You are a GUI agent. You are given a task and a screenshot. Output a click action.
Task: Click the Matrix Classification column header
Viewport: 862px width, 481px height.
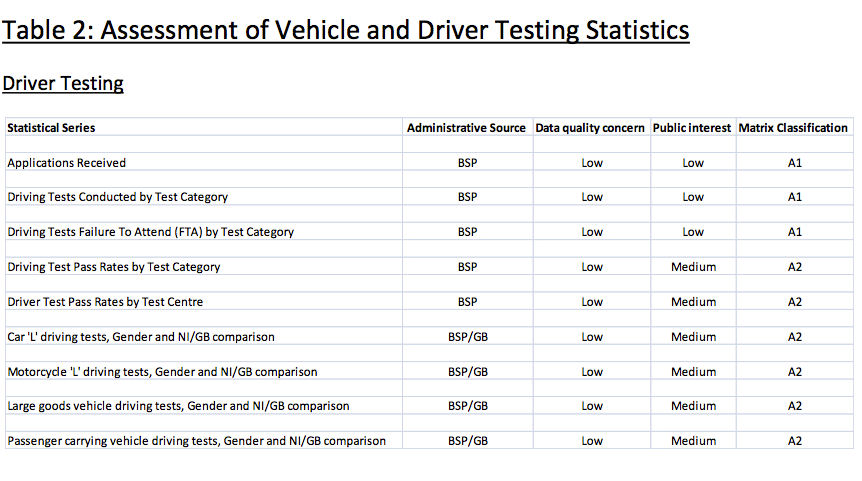(x=793, y=128)
